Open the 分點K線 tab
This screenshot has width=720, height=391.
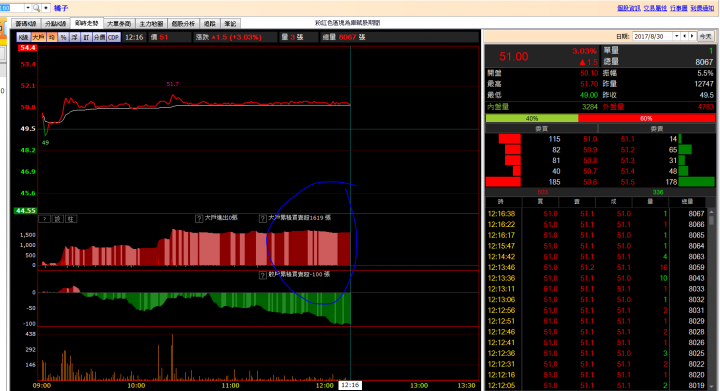pos(56,23)
